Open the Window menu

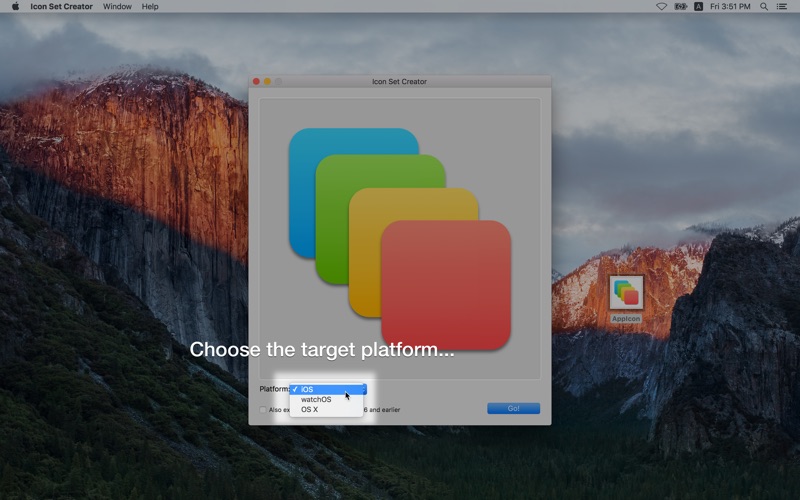[117, 7]
